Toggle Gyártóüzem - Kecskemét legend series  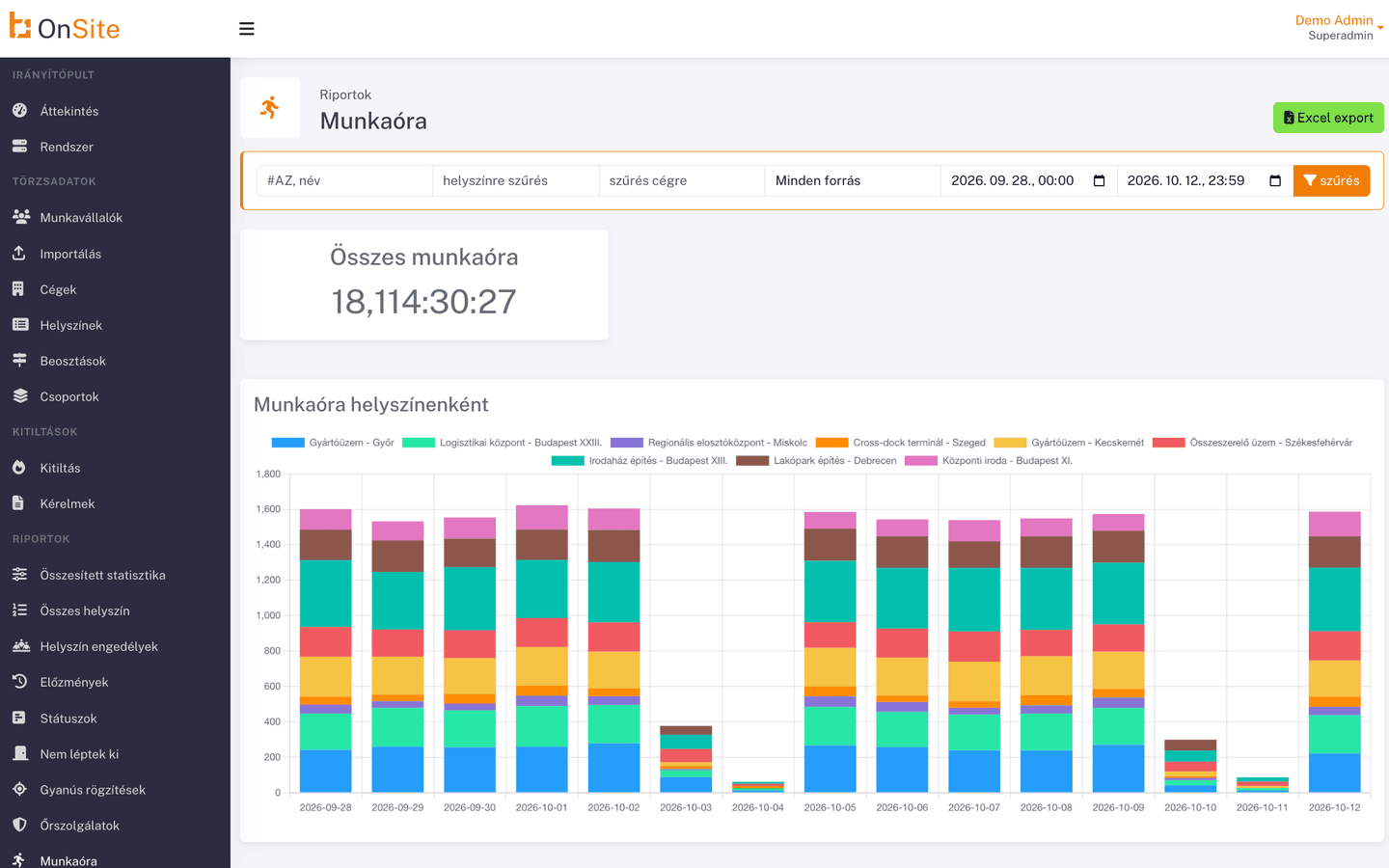point(1069,443)
